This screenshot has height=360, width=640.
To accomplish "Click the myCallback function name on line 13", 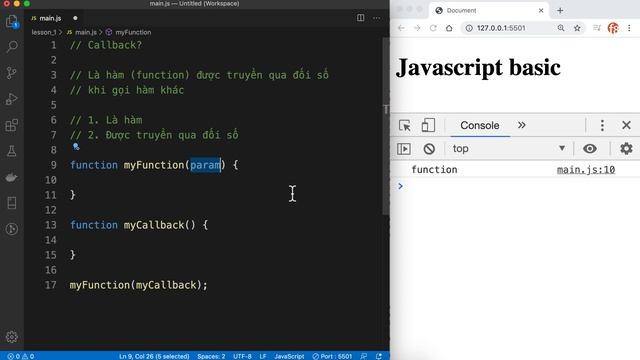I will [x=154, y=225].
